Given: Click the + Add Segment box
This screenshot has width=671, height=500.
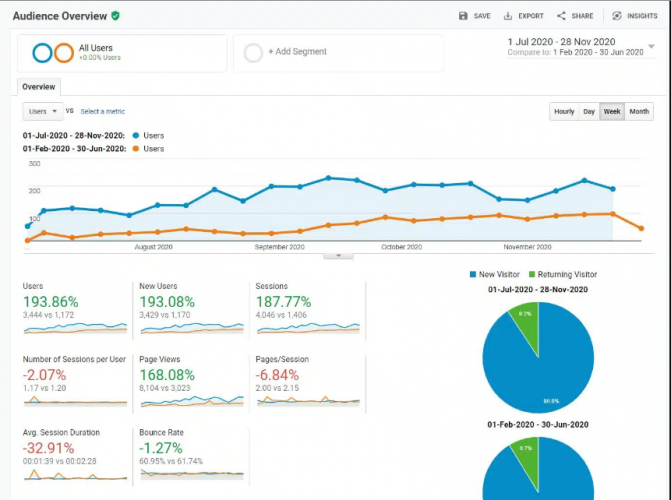Looking at the screenshot, I should (338, 53).
